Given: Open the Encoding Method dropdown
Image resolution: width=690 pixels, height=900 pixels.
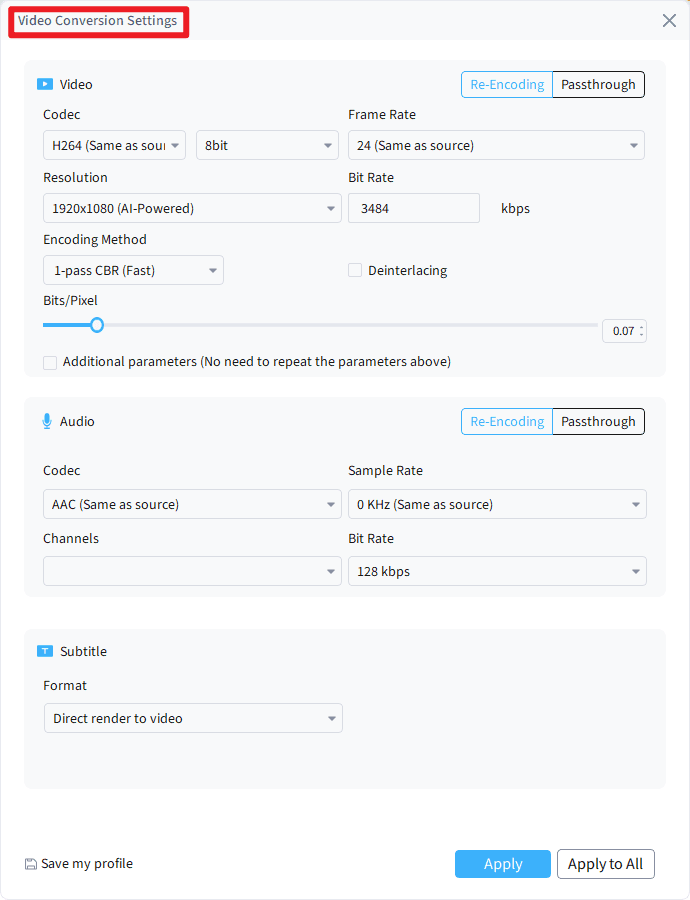Looking at the screenshot, I should [132, 270].
